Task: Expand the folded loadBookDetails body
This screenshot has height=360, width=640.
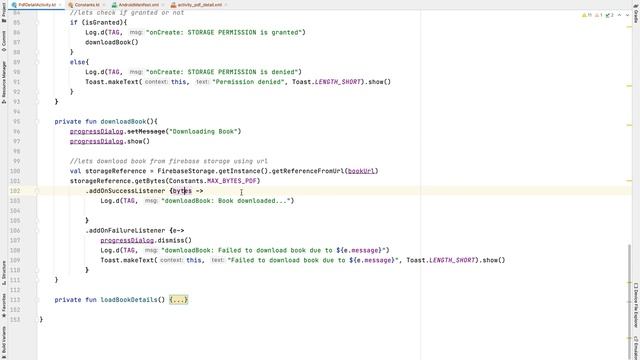Action: (179, 300)
